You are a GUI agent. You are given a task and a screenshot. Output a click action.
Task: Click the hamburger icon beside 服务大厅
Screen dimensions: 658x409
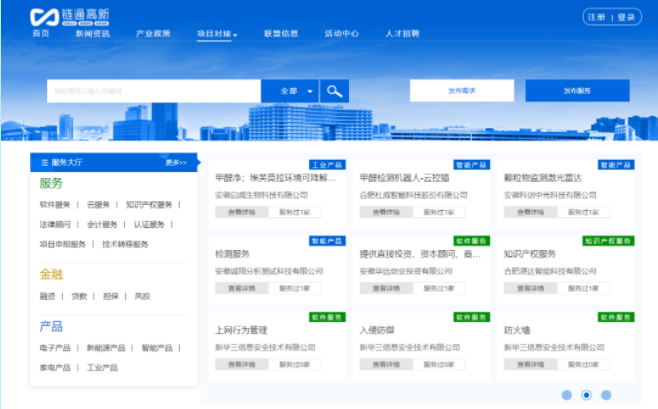click(x=44, y=162)
